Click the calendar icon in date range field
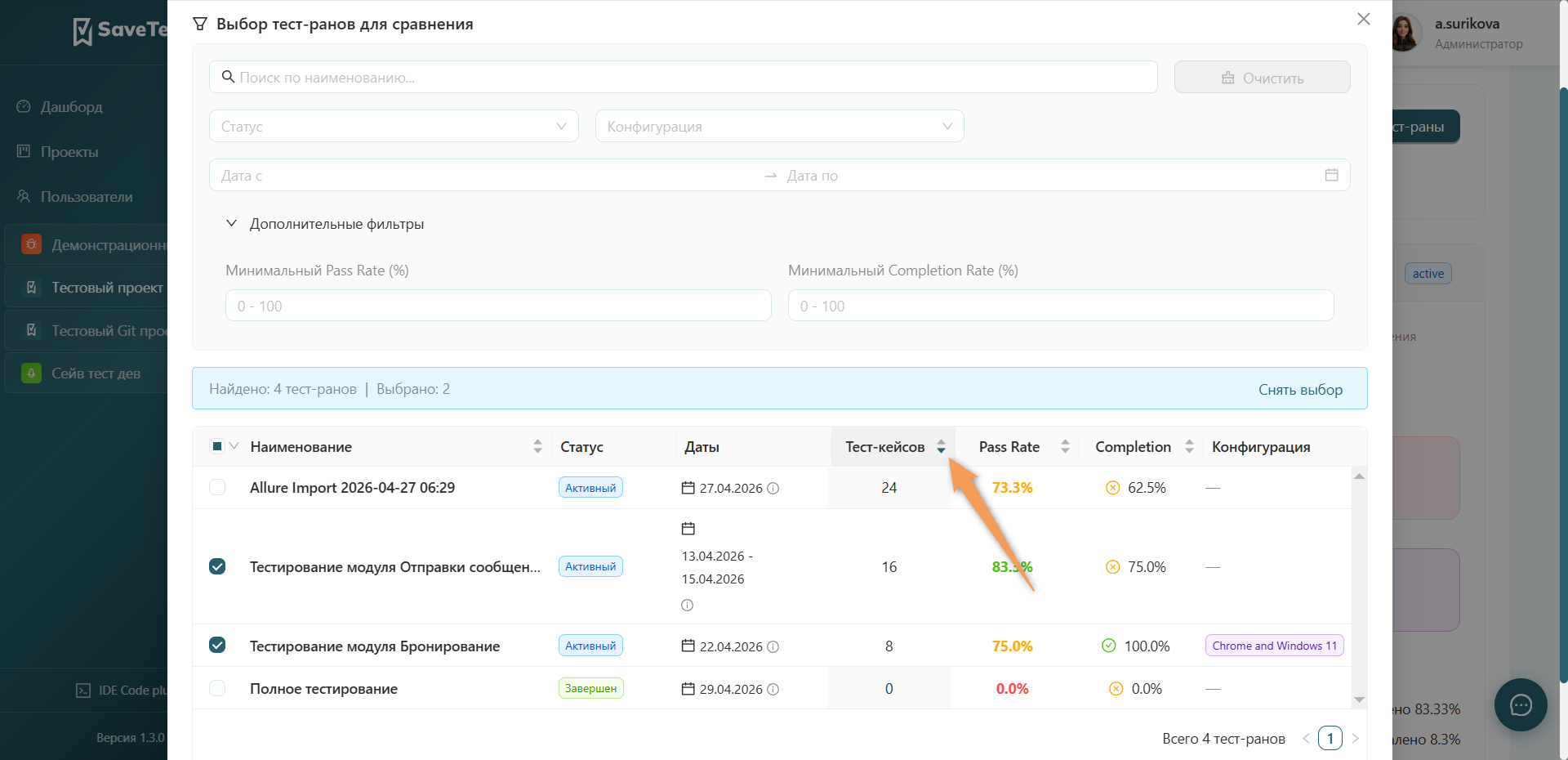Screen dimensions: 1568x760 tap(1331, 175)
